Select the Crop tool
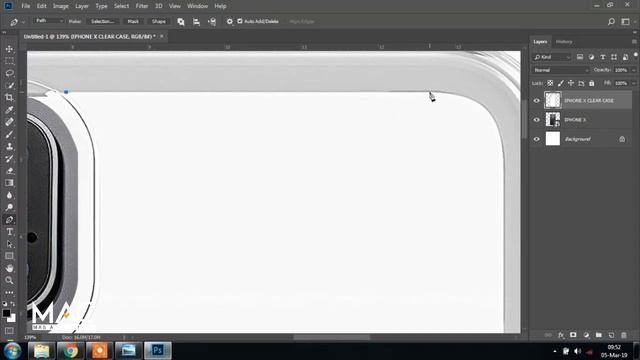 [x=9, y=98]
